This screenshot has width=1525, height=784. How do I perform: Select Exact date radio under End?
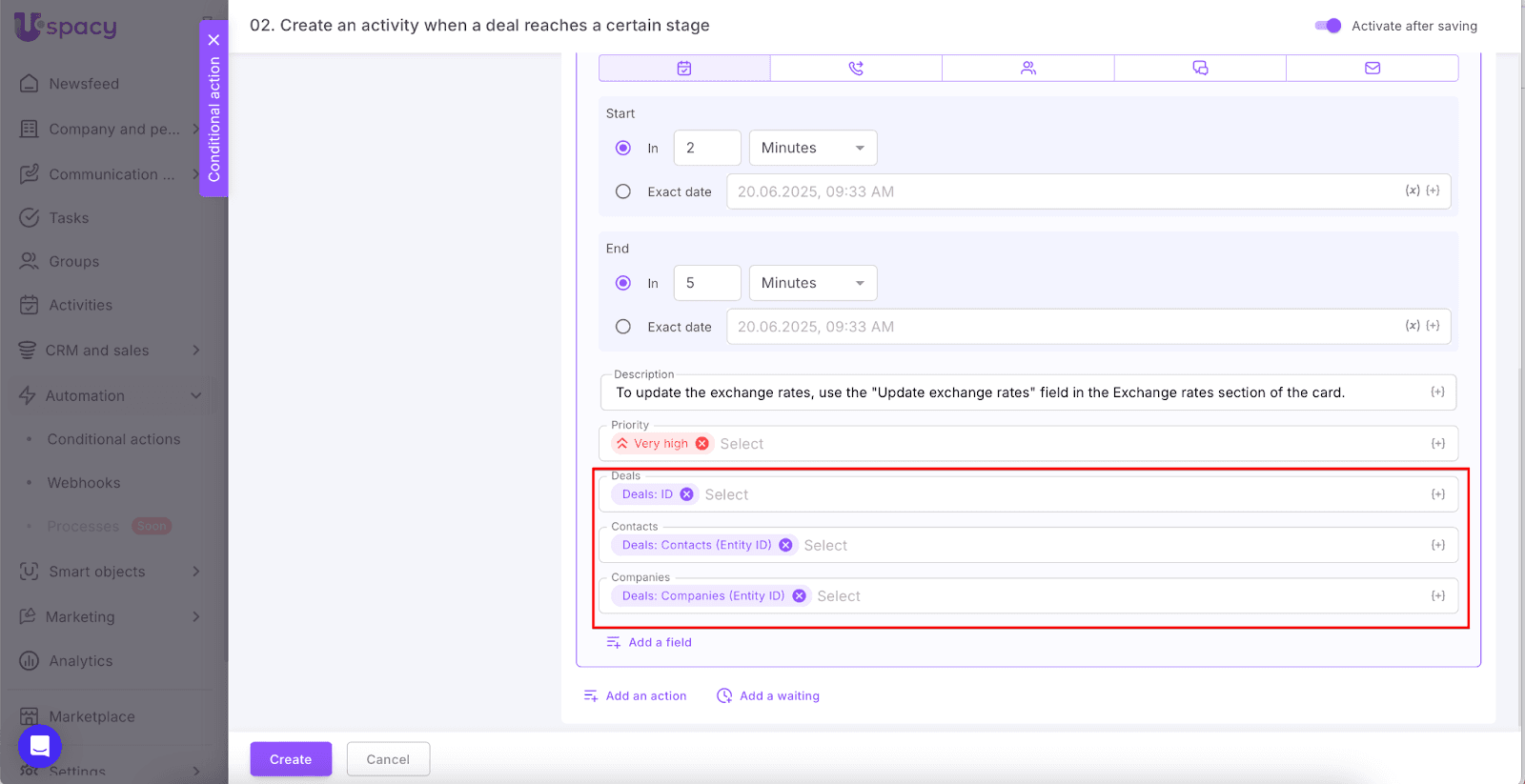point(623,327)
